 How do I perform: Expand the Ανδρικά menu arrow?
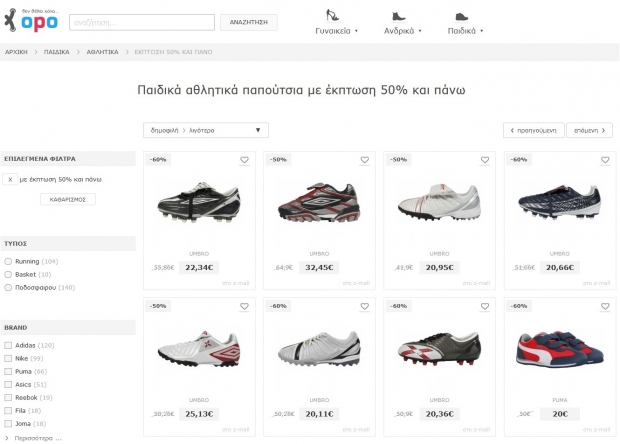pos(420,31)
